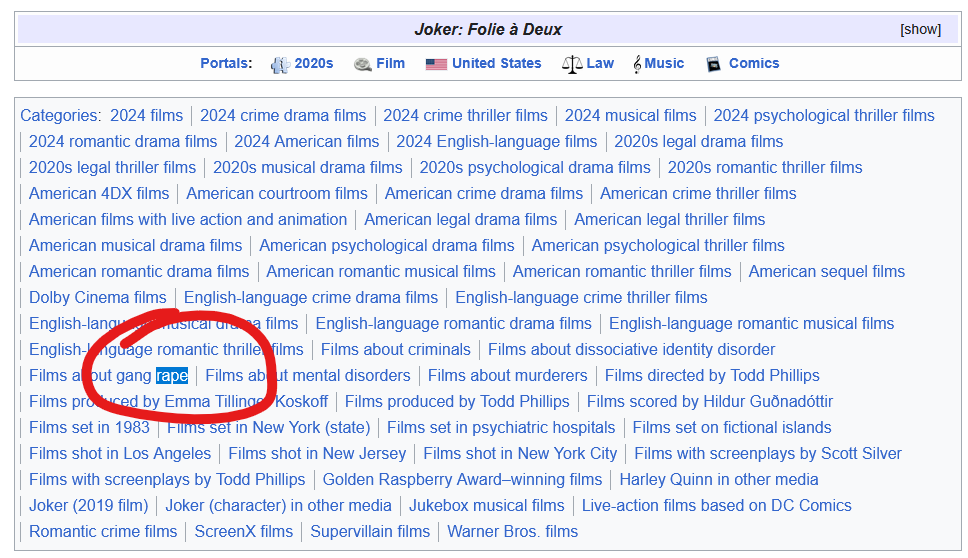Open Films scored by Hildur Guðnadóttir category
The image size is (968, 558).
point(709,401)
